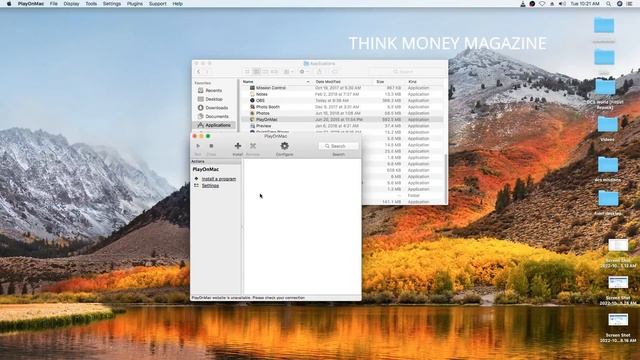Viewport: 640px width, 360px height.
Task: Open Finder arrange-by dropdown
Action: point(289,72)
